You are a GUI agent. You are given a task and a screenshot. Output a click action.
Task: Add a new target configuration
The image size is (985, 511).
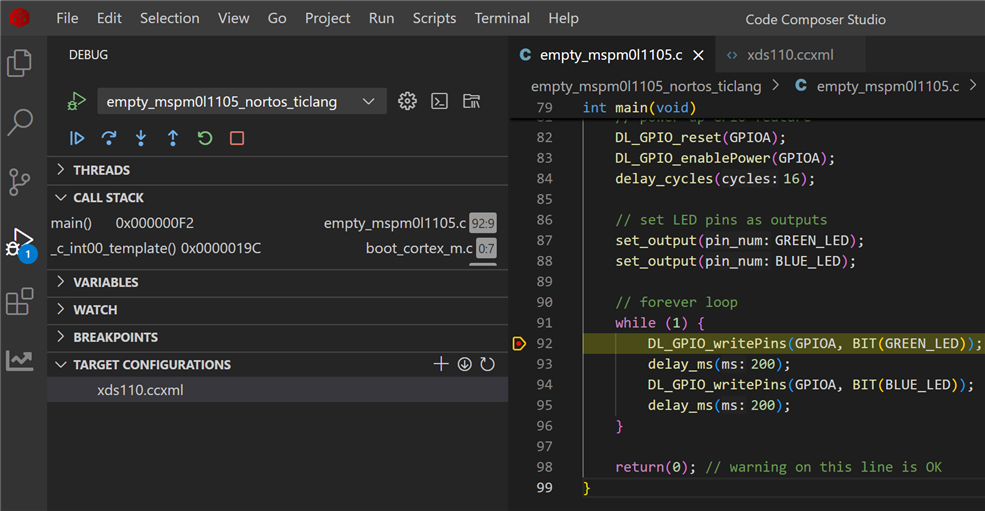(441, 364)
